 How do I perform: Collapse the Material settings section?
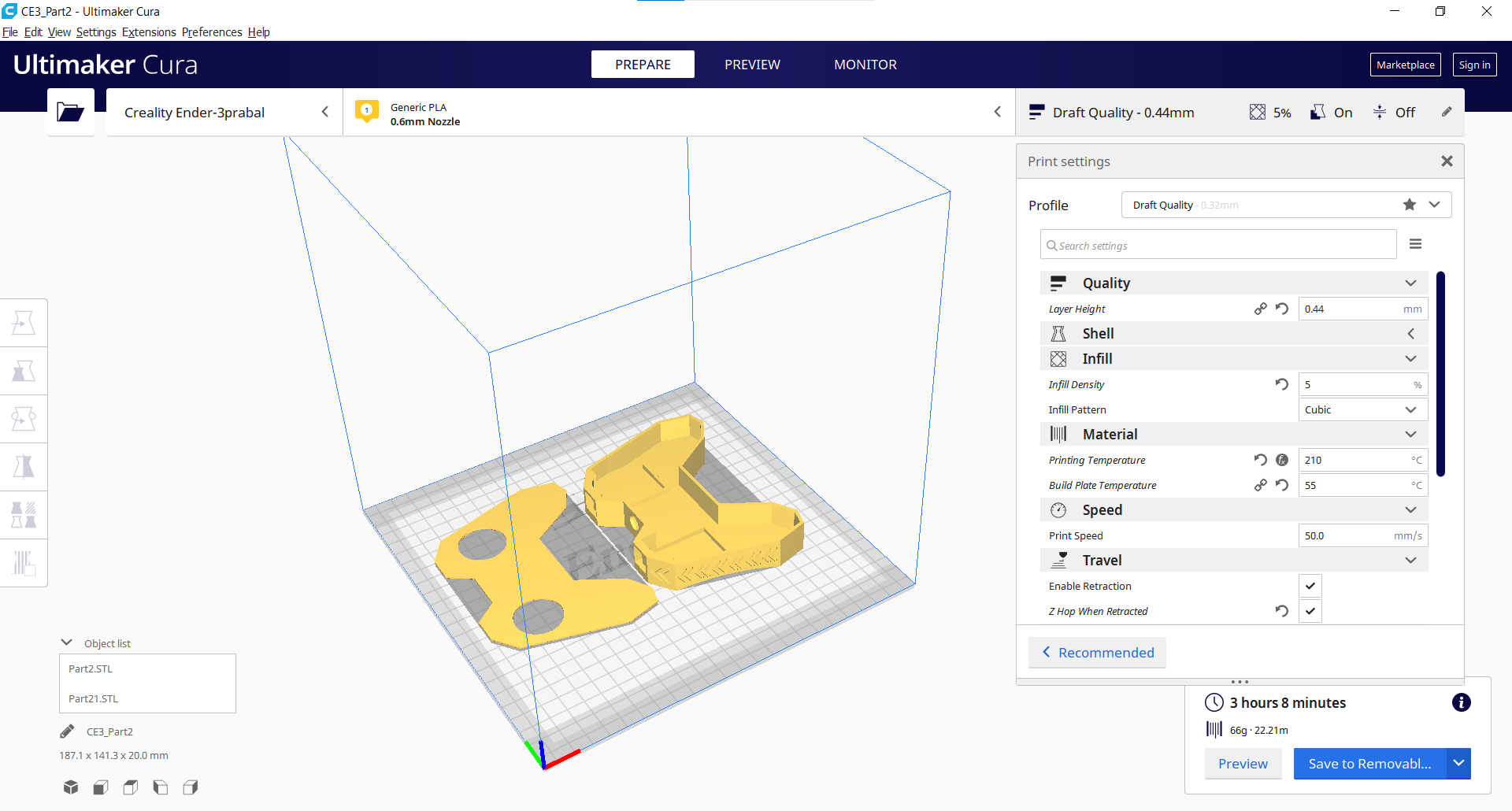pos(1234,434)
